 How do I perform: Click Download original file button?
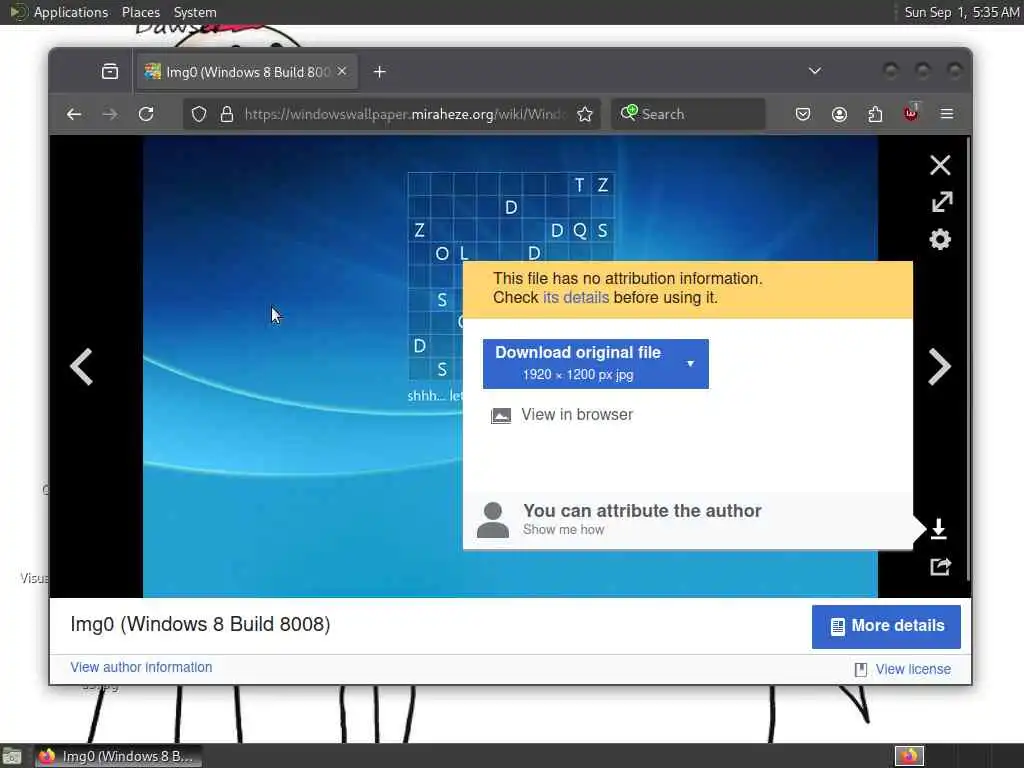[x=579, y=363]
